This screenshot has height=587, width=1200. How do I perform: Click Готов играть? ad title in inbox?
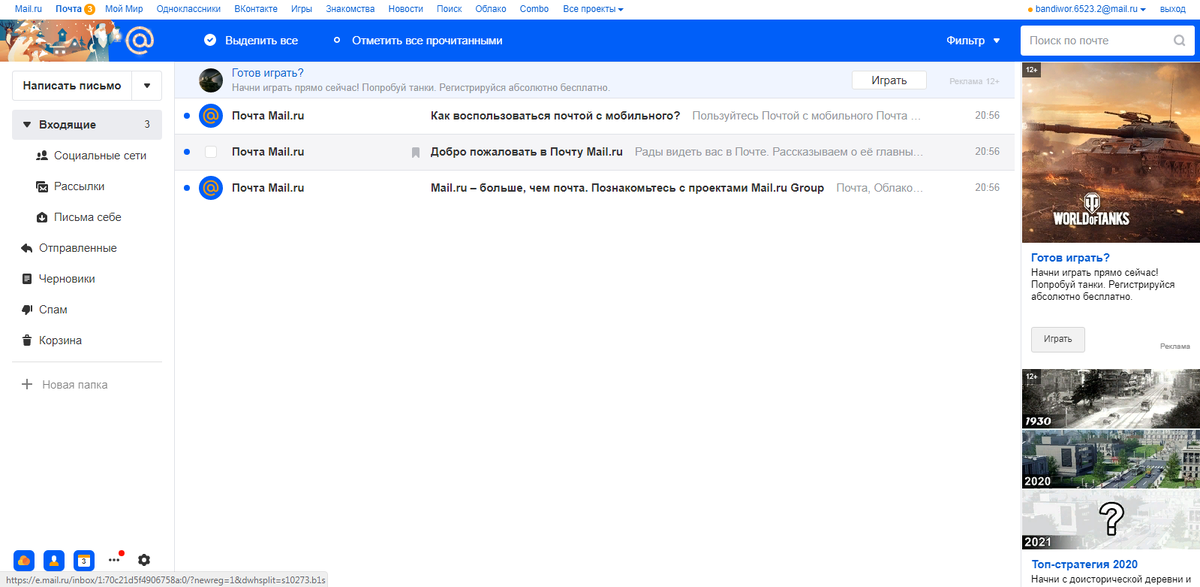pyautogui.click(x=267, y=73)
